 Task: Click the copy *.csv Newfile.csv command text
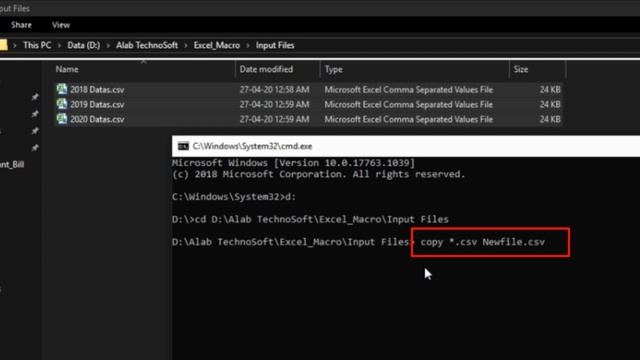click(482, 242)
